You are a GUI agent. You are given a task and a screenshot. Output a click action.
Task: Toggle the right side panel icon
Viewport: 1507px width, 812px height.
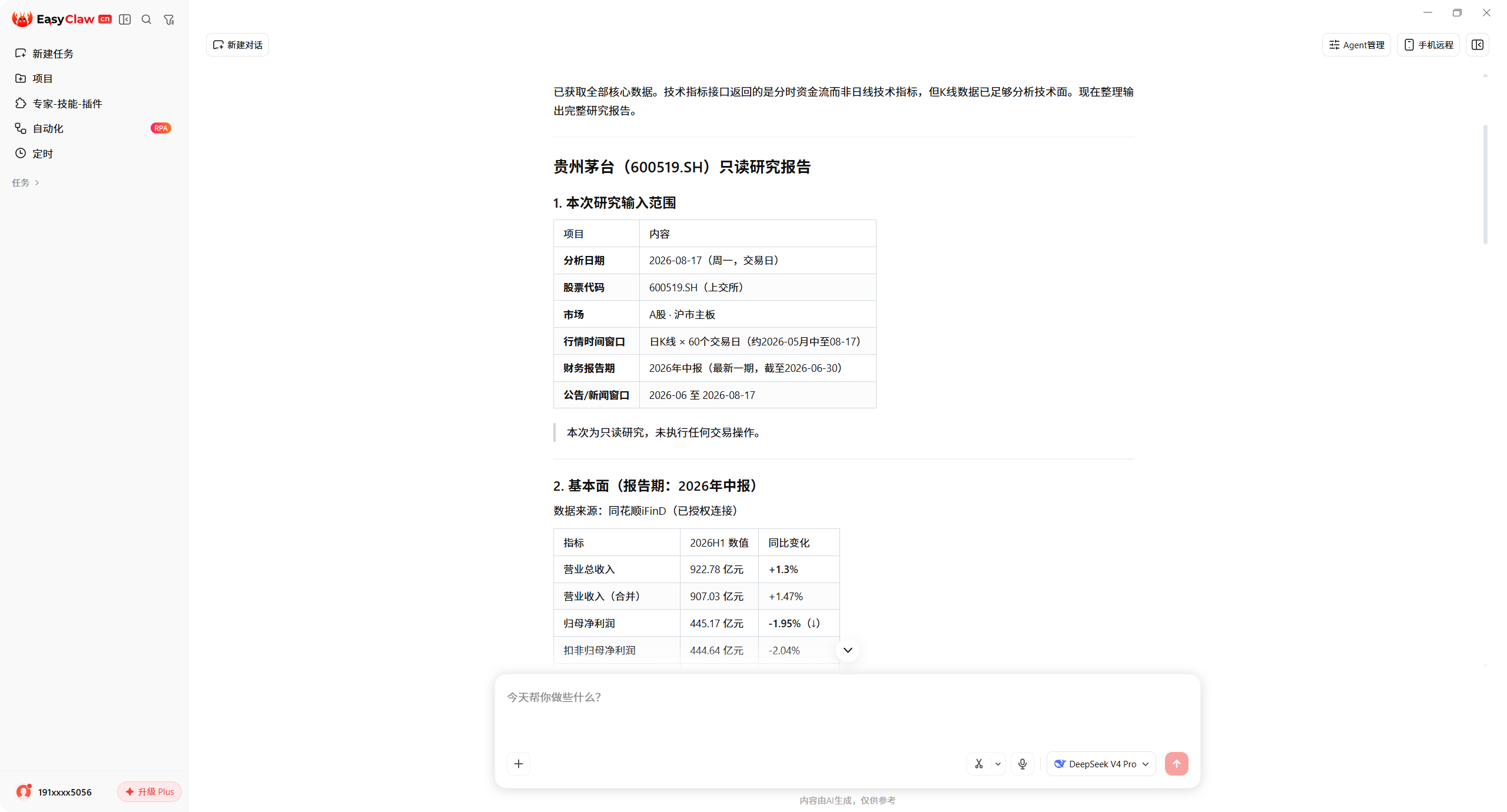[1478, 45]
